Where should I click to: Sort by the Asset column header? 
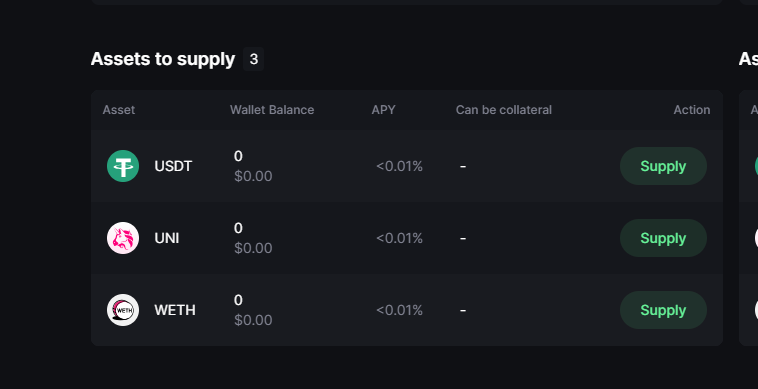tap(119, 110)
